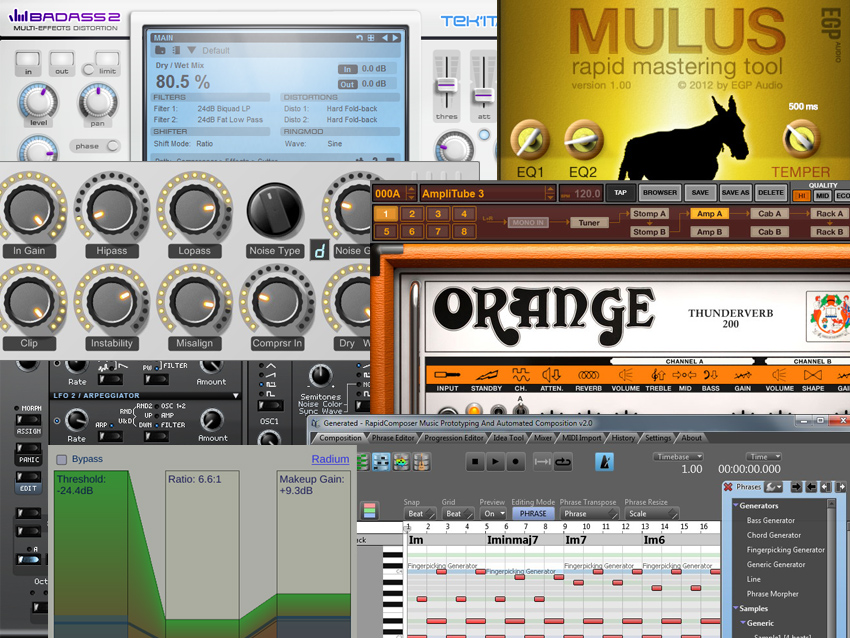The image size is (850, 638).
Task: Click the plain left arrow in Phrases header
Action: (x=811, y=487)
